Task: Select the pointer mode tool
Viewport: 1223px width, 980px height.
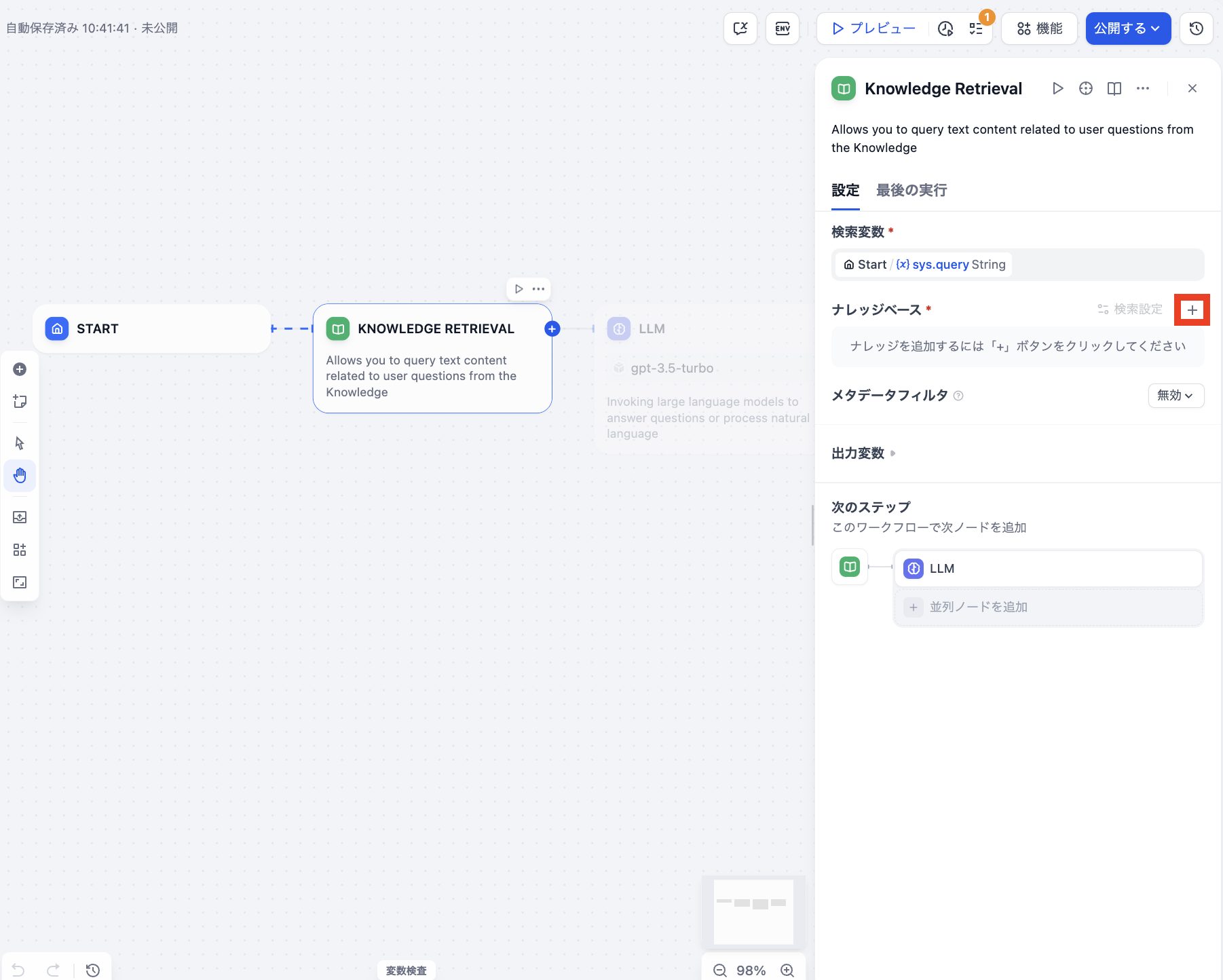Action: pyautogui.click(x=20, y=443)
